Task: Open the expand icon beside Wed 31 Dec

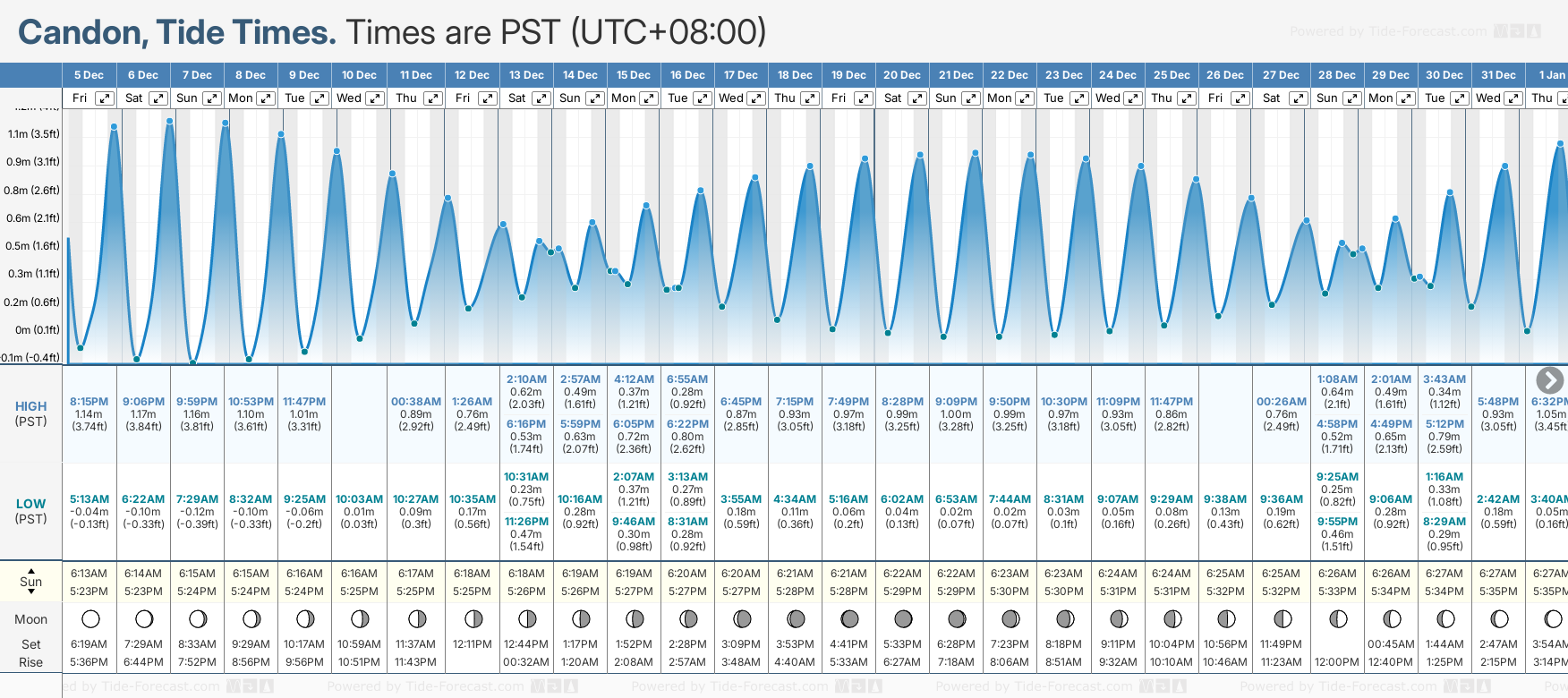Action: (1513, 98)
